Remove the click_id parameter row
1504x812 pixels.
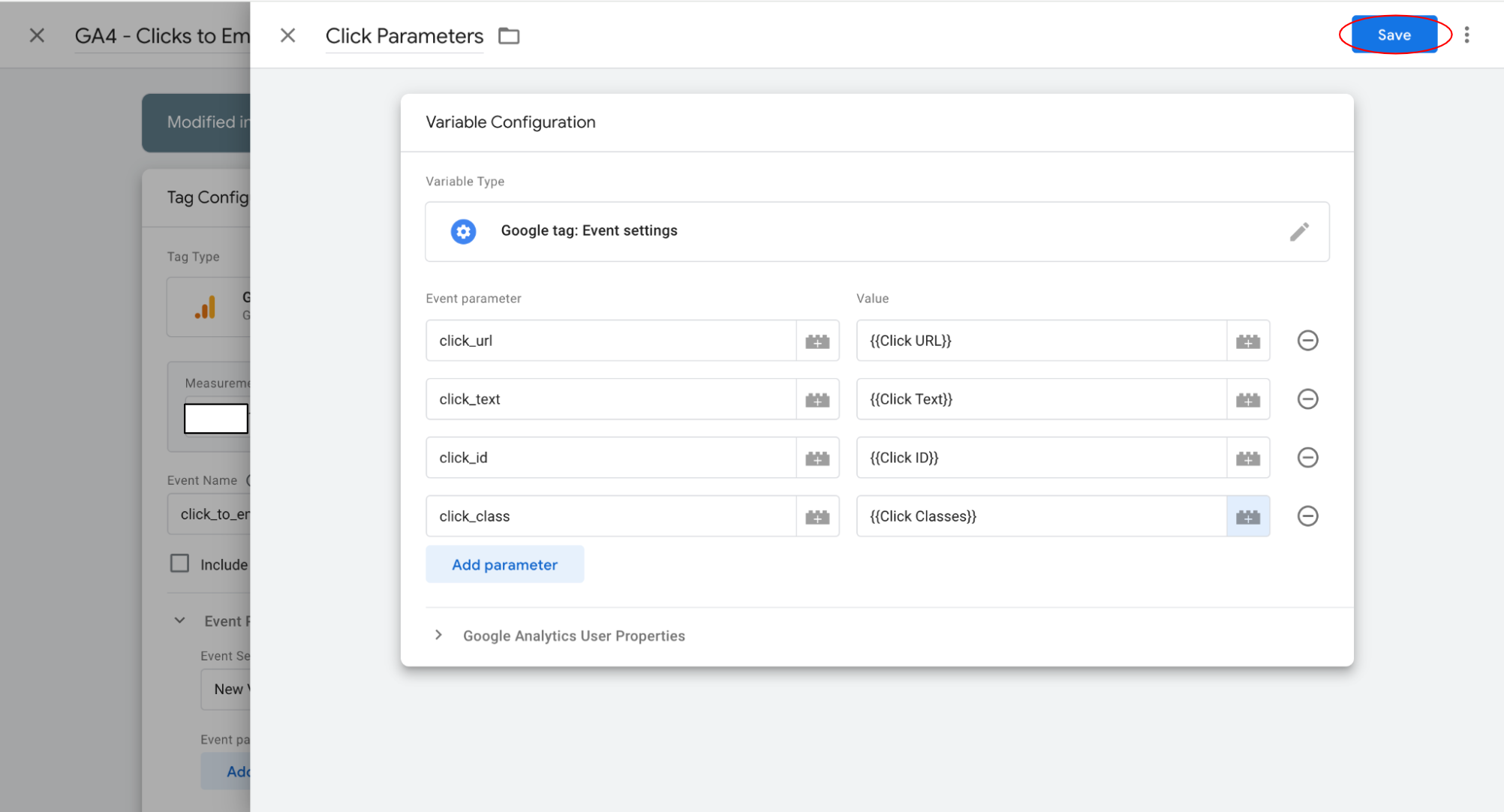1307,458
